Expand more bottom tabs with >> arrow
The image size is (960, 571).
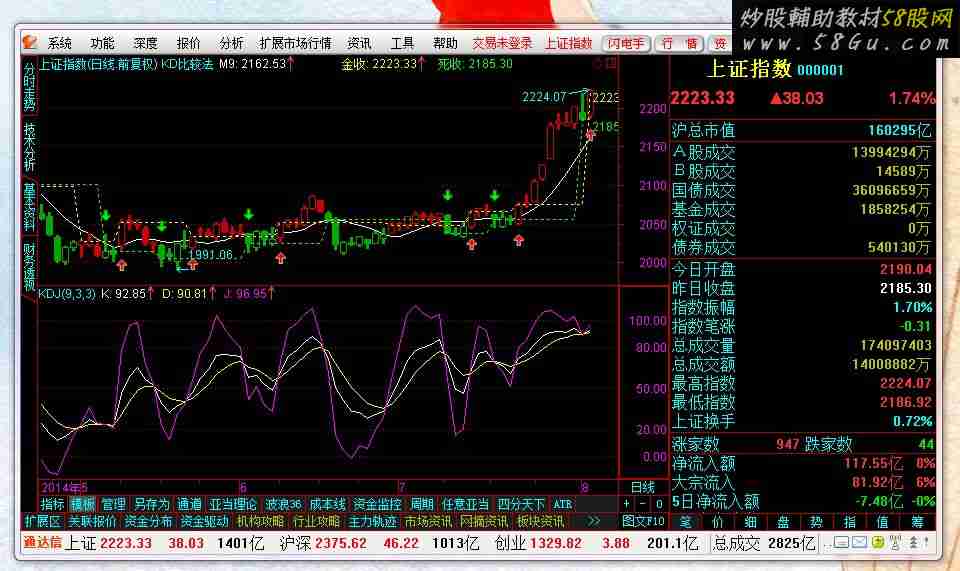[x=594, y=521]
